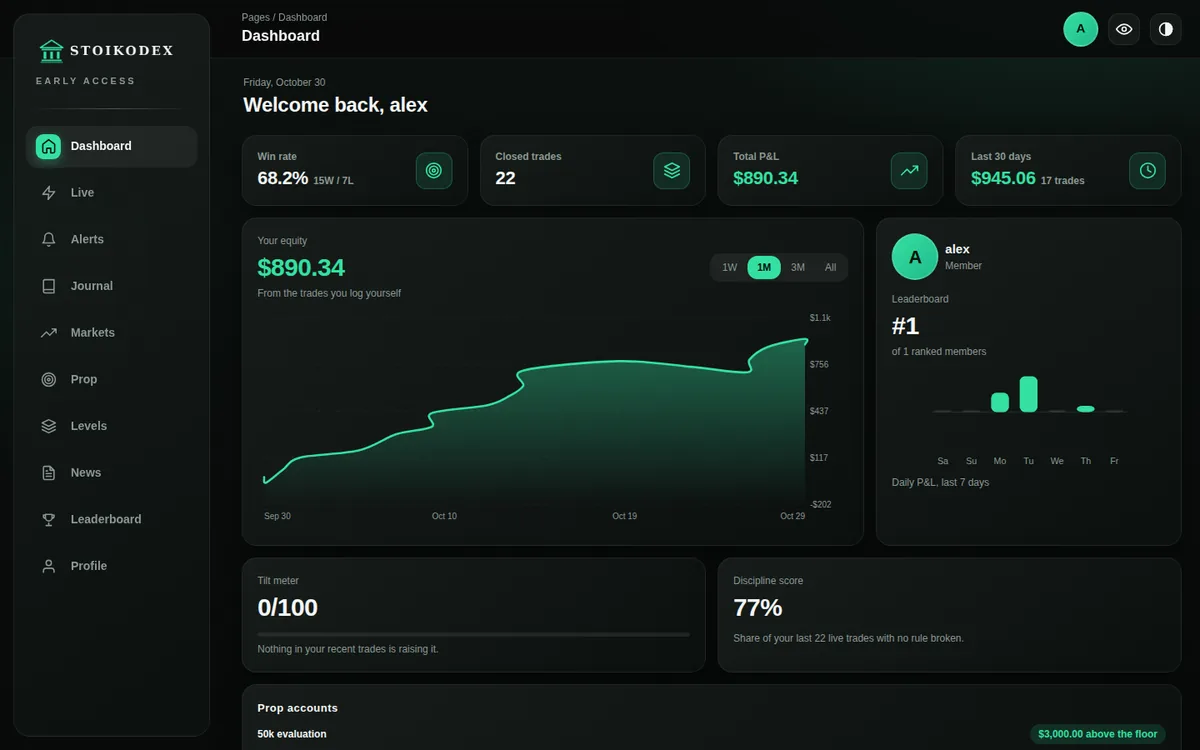
Task: Click the Journal book icon
Action: (x=49, y=286)
